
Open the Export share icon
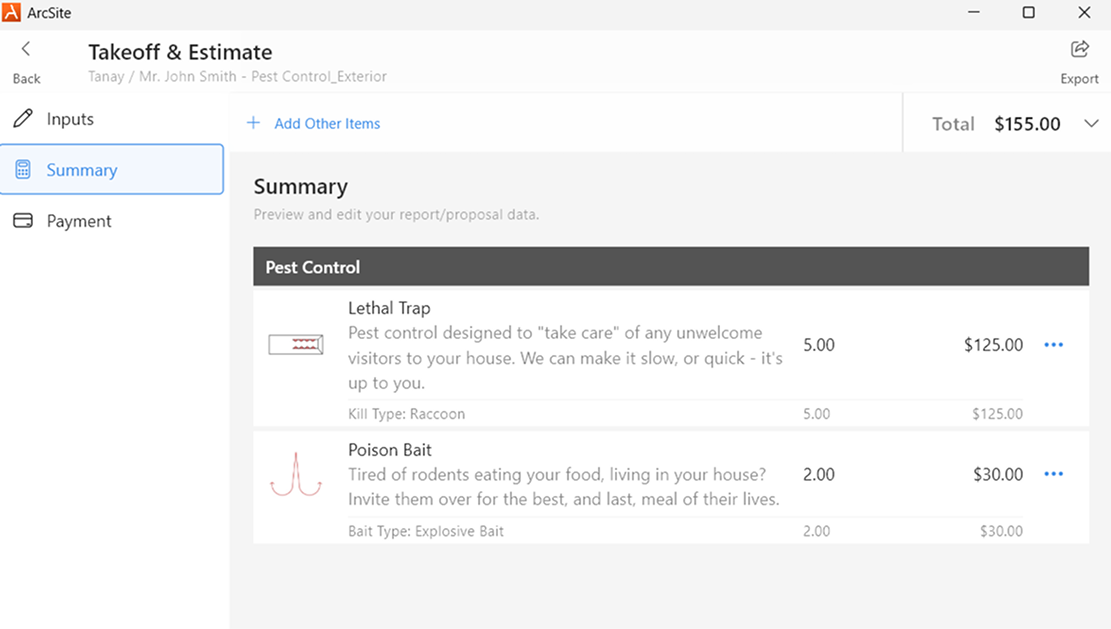[x=1079, y=49]
